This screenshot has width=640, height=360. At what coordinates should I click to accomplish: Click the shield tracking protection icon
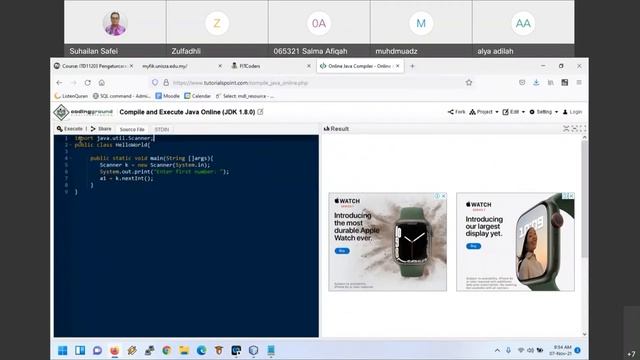[x=155, y=82]
